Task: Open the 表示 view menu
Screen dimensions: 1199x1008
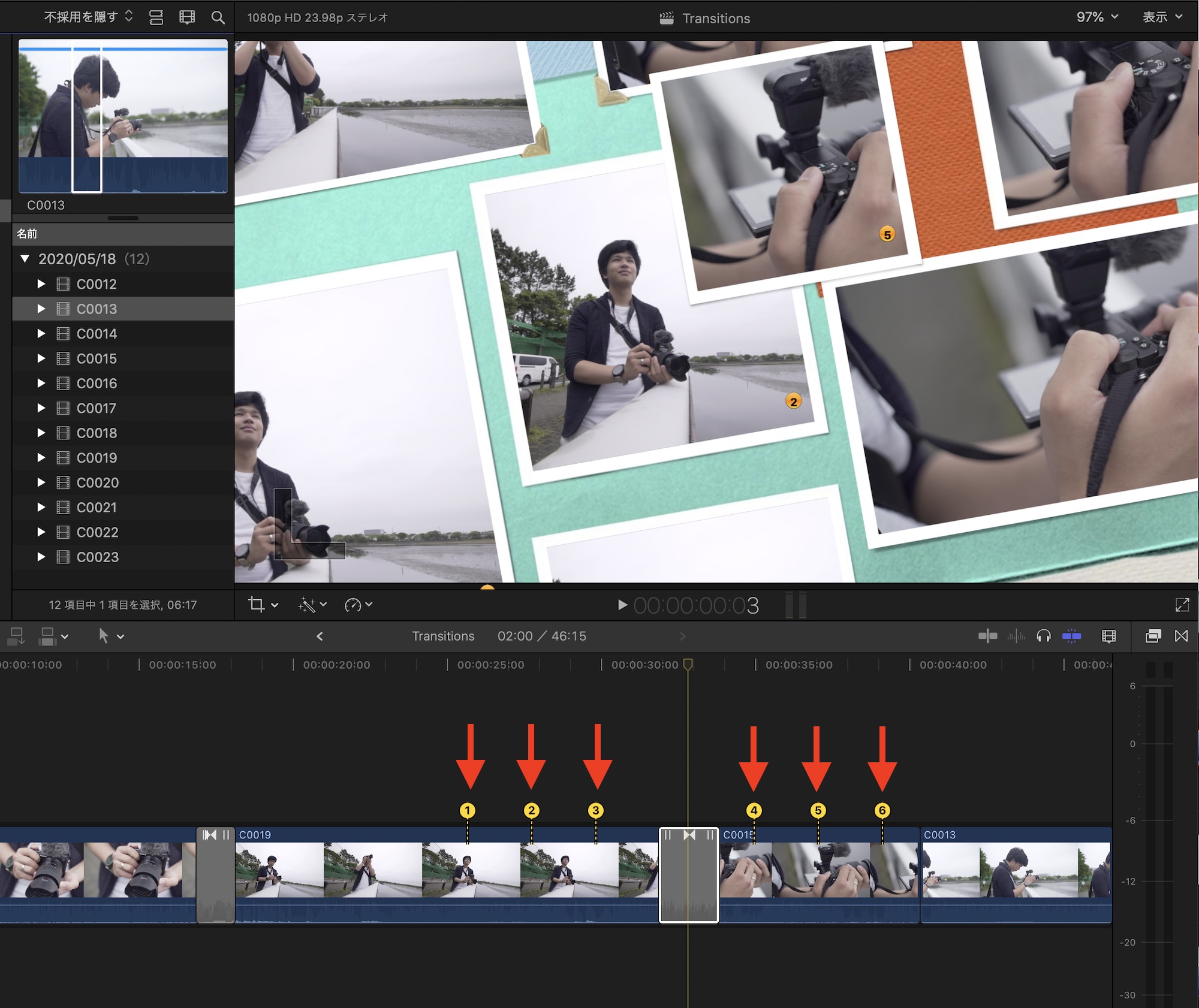Action: click(x=1162, y=17)
